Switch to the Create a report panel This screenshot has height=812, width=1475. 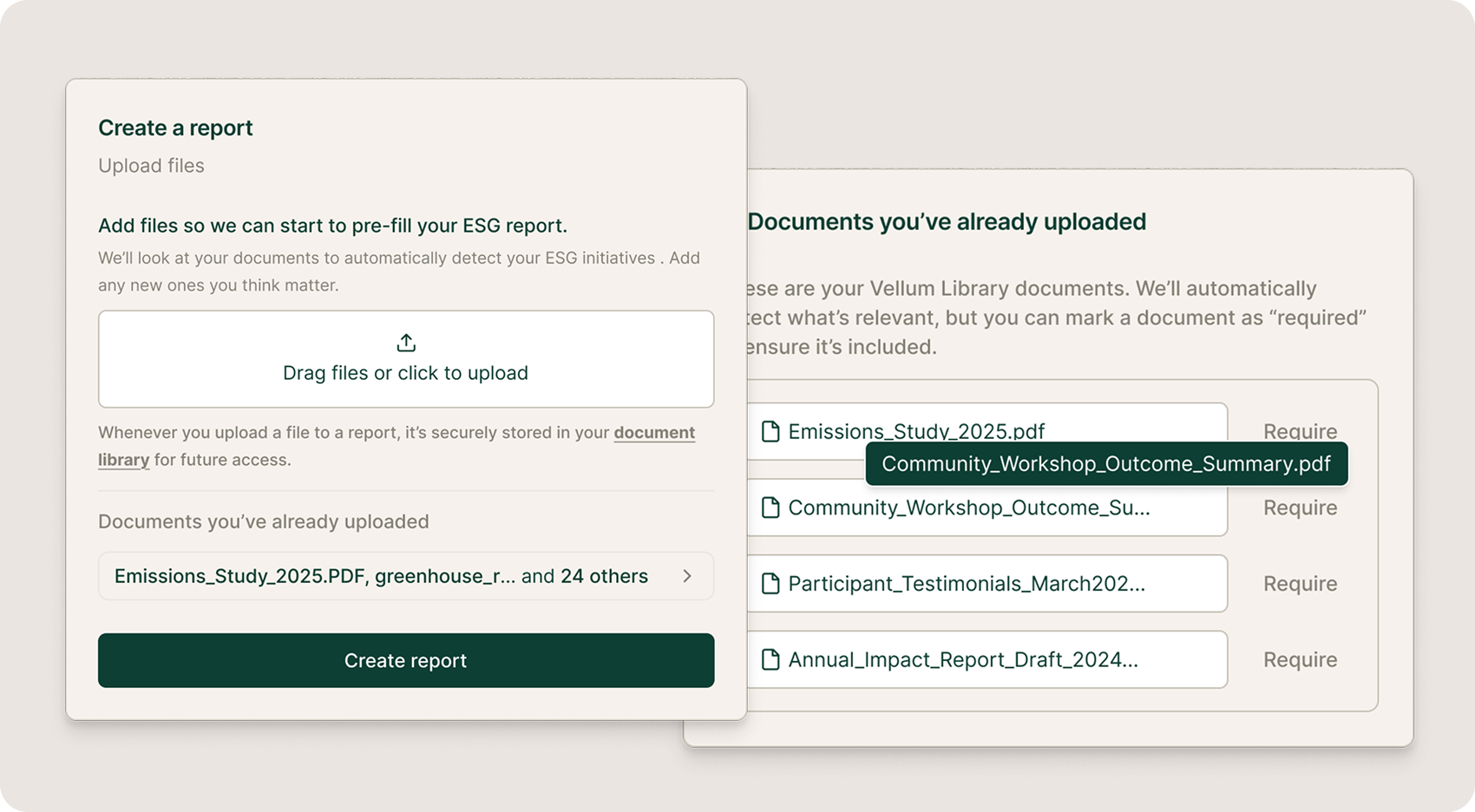174,128
